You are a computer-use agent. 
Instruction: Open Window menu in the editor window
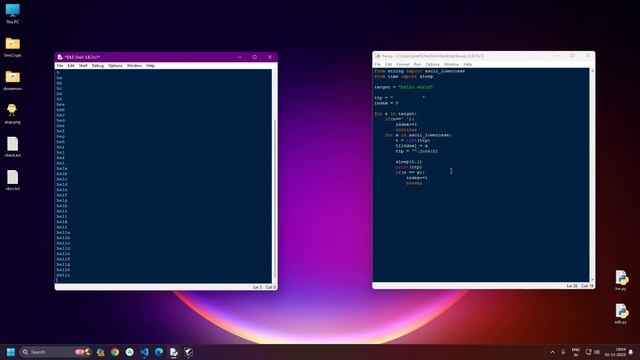click(x=451, y=64)
